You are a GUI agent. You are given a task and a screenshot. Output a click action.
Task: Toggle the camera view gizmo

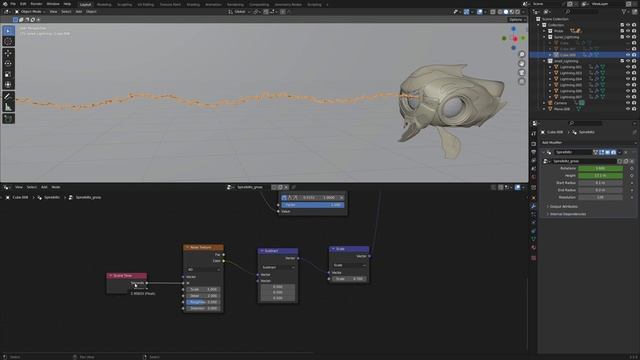click(522, 73)
